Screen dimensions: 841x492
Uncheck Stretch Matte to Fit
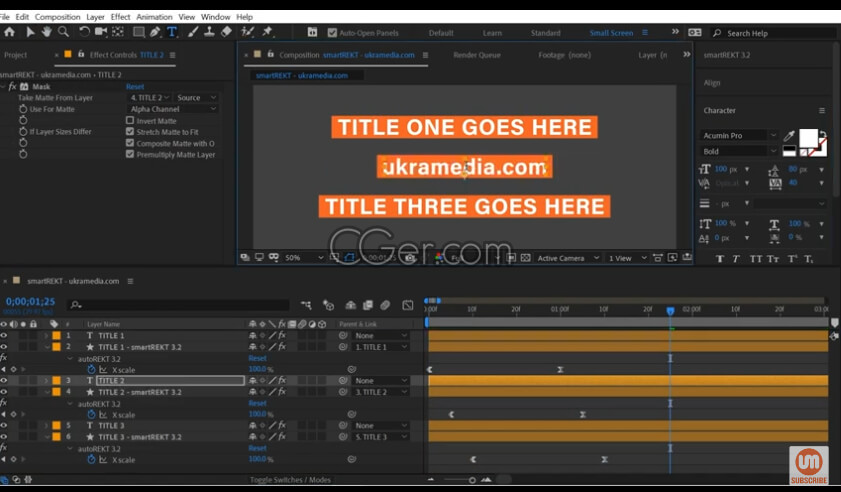(130, 131)
